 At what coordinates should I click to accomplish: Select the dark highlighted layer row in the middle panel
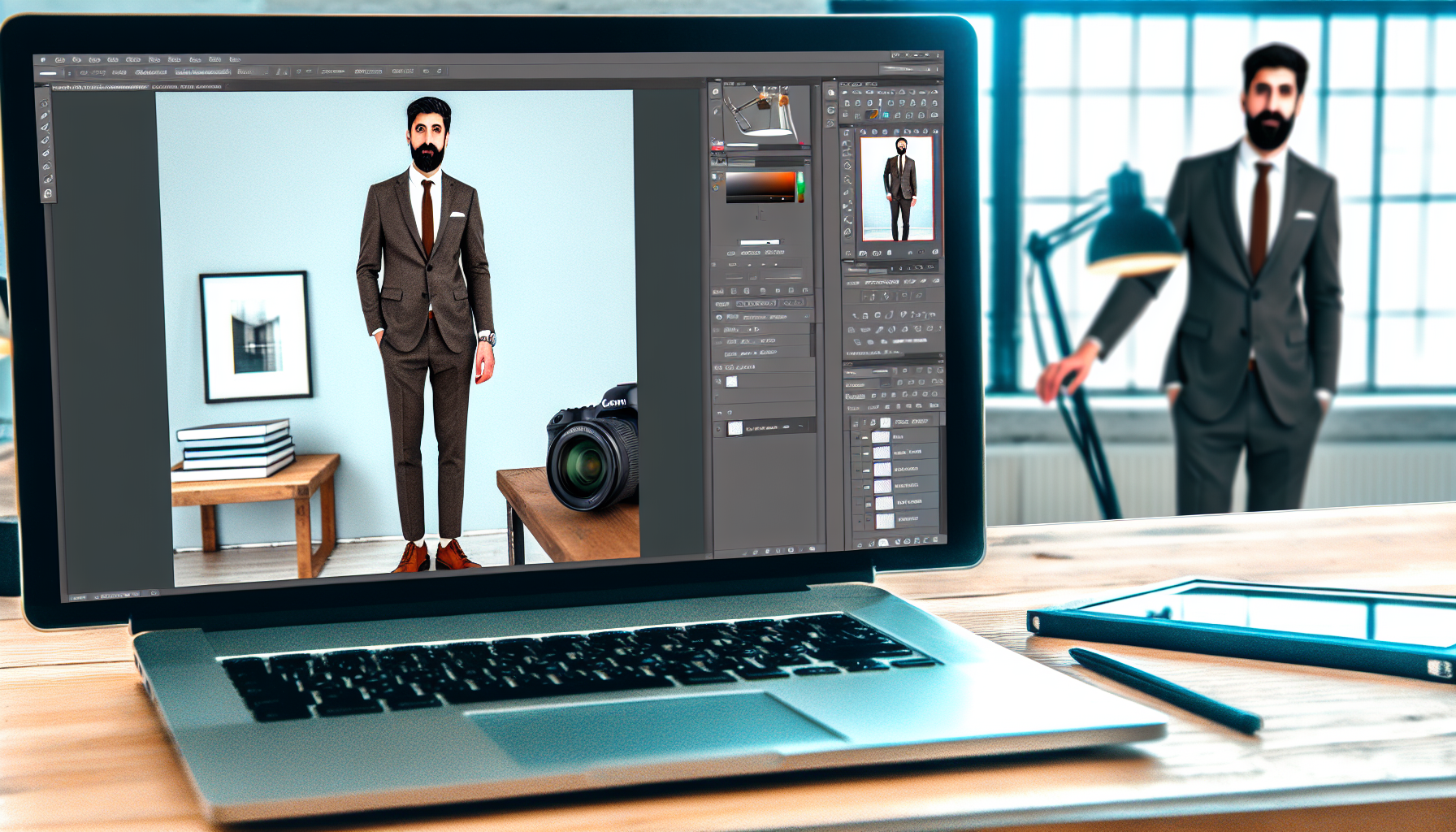(765, 427)
